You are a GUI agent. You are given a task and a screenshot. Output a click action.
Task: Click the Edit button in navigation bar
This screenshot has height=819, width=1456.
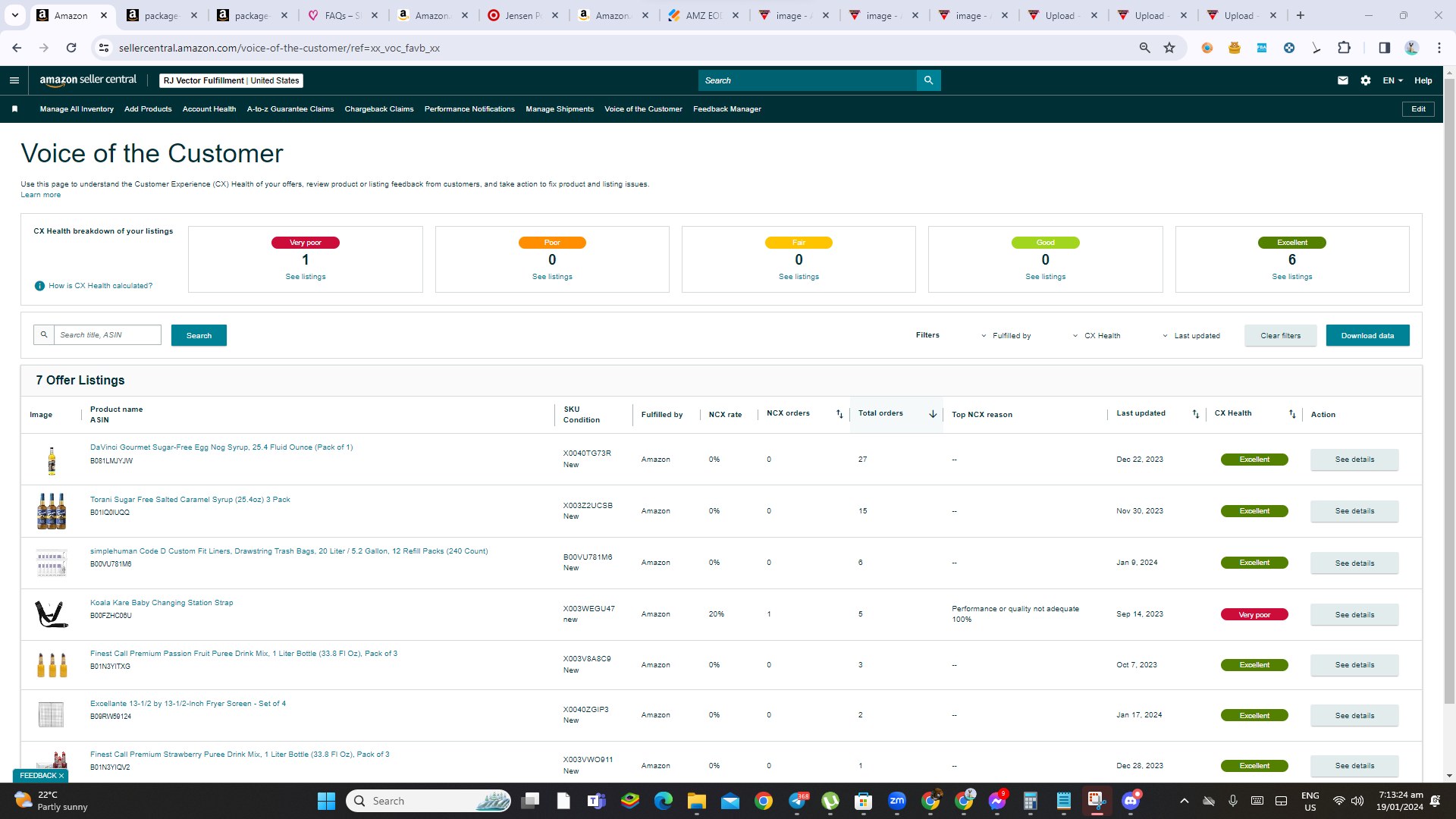(1418, 109)
